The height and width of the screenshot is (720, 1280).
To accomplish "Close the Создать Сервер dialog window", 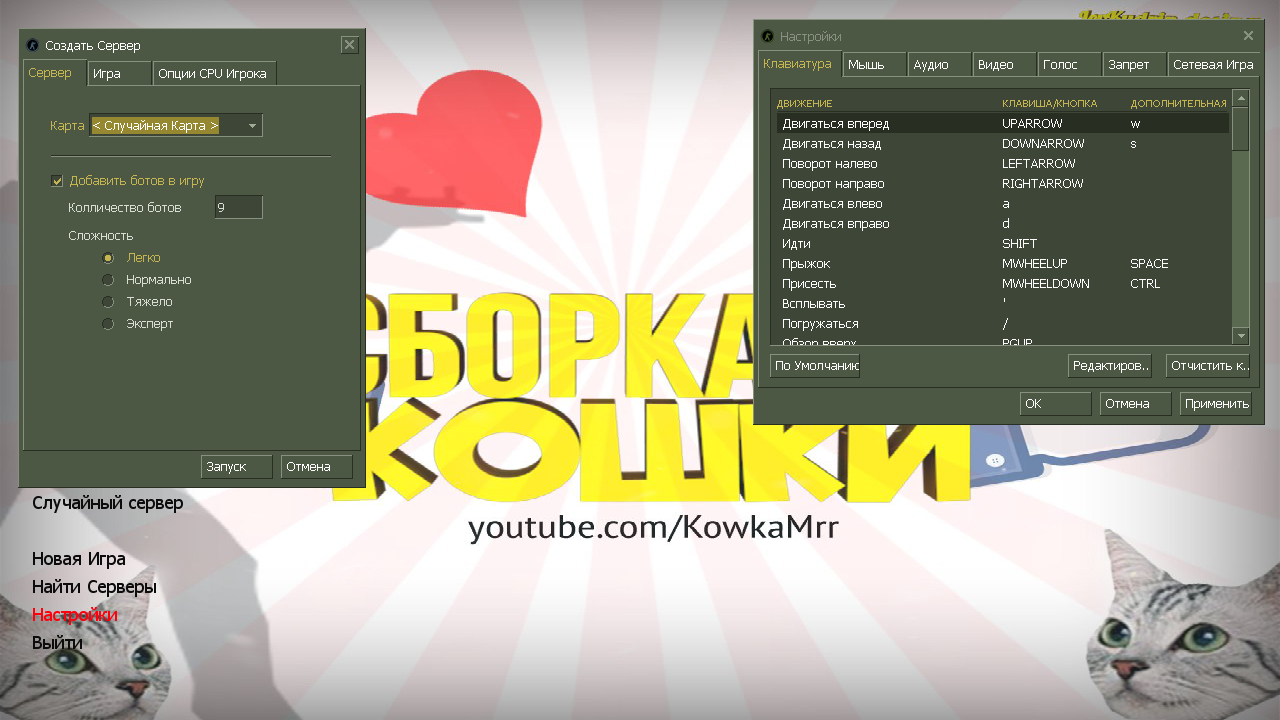I will [x=349, y=45].
